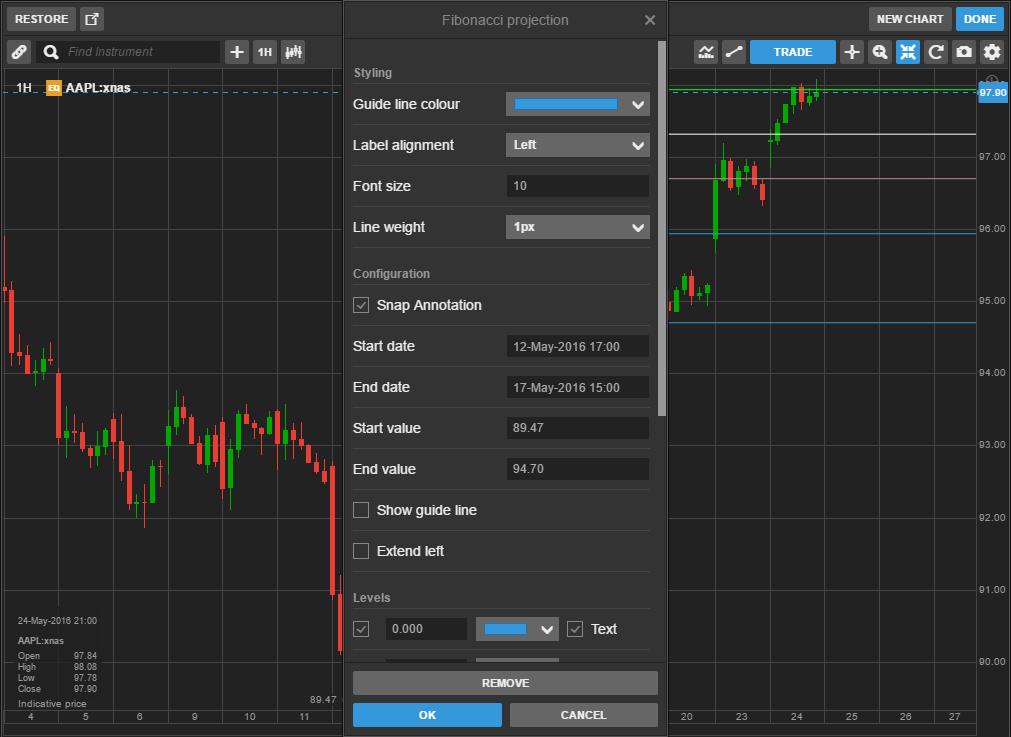Toggle the crosshair tool
This screenshot has height=737, width=1011.
pos(852,52)
